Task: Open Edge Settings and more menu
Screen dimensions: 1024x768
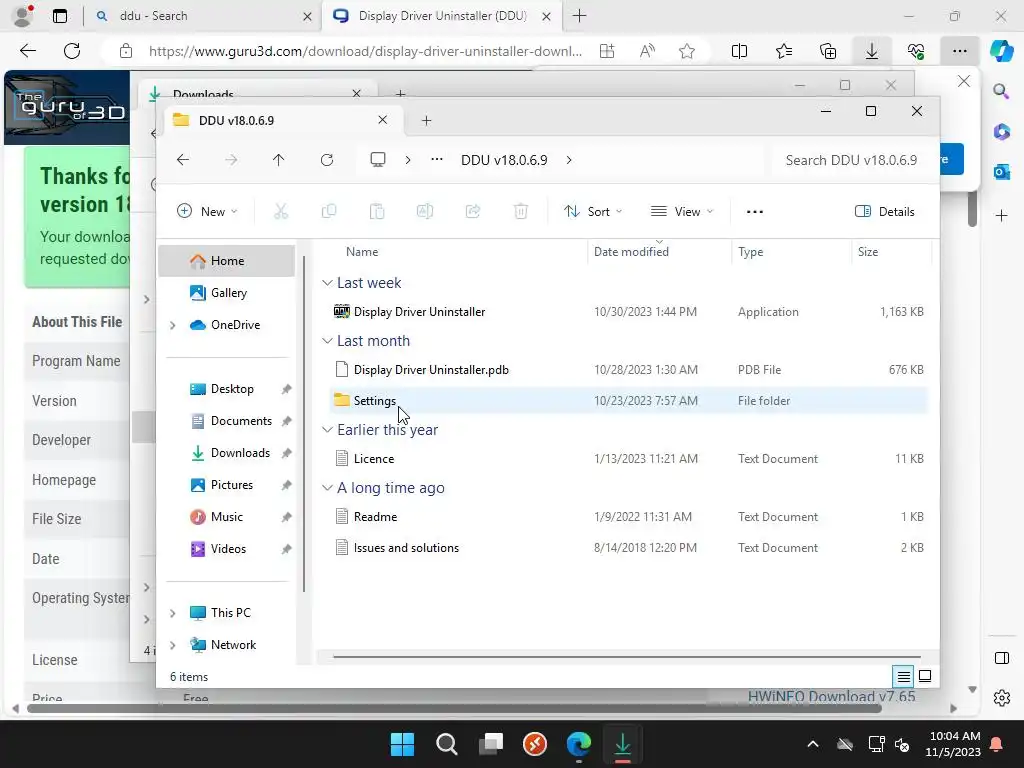Action: point(959,51)
